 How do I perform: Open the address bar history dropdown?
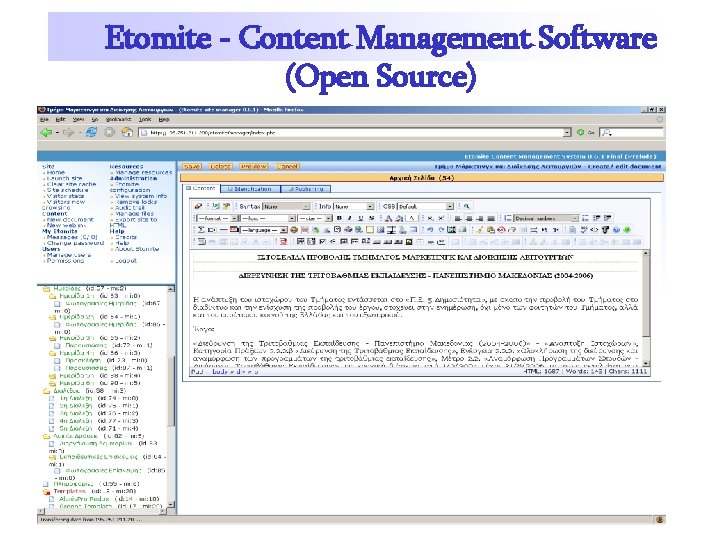click(567, 132)
